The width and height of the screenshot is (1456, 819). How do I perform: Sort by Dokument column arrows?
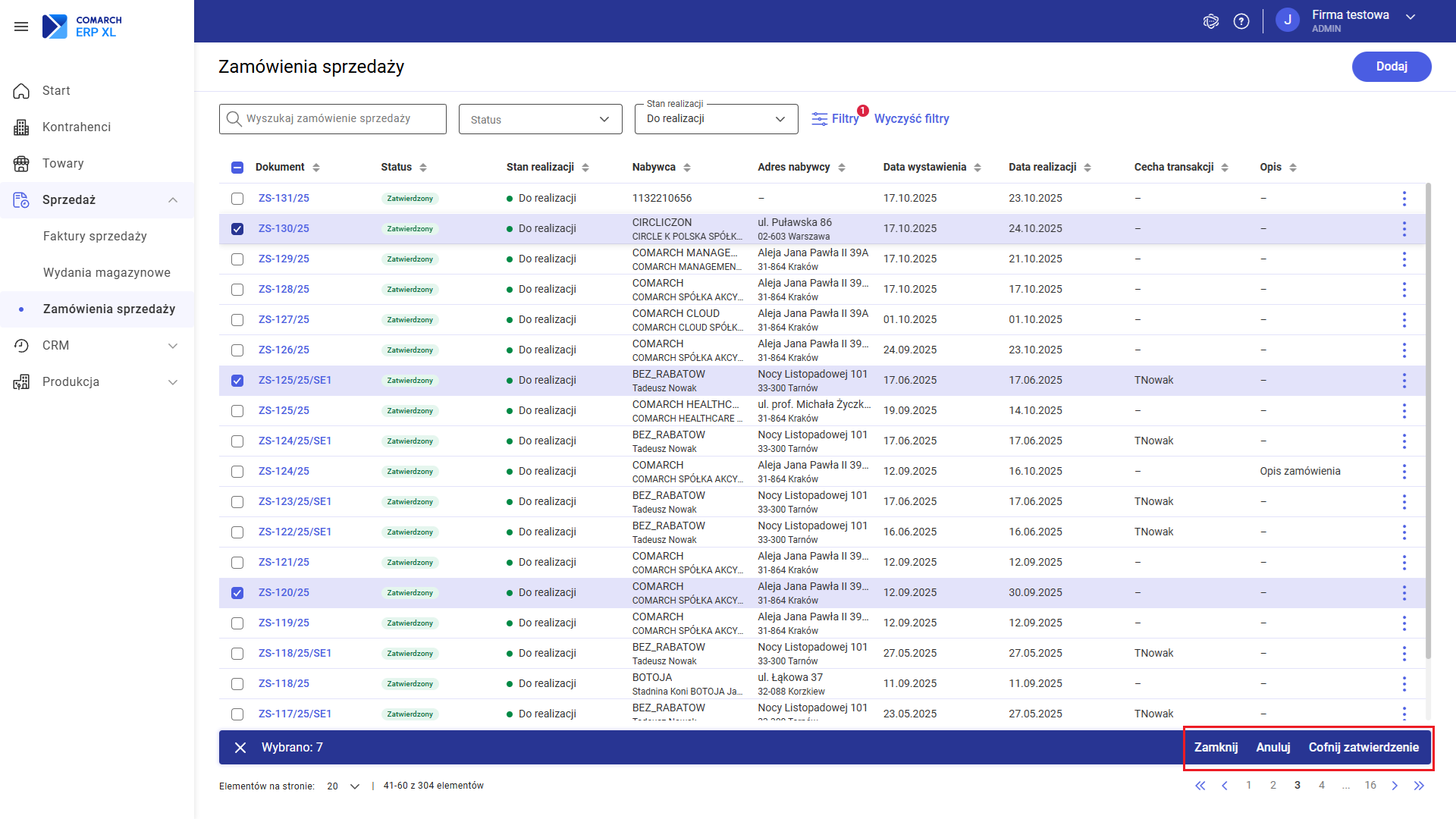pos(316,168)
